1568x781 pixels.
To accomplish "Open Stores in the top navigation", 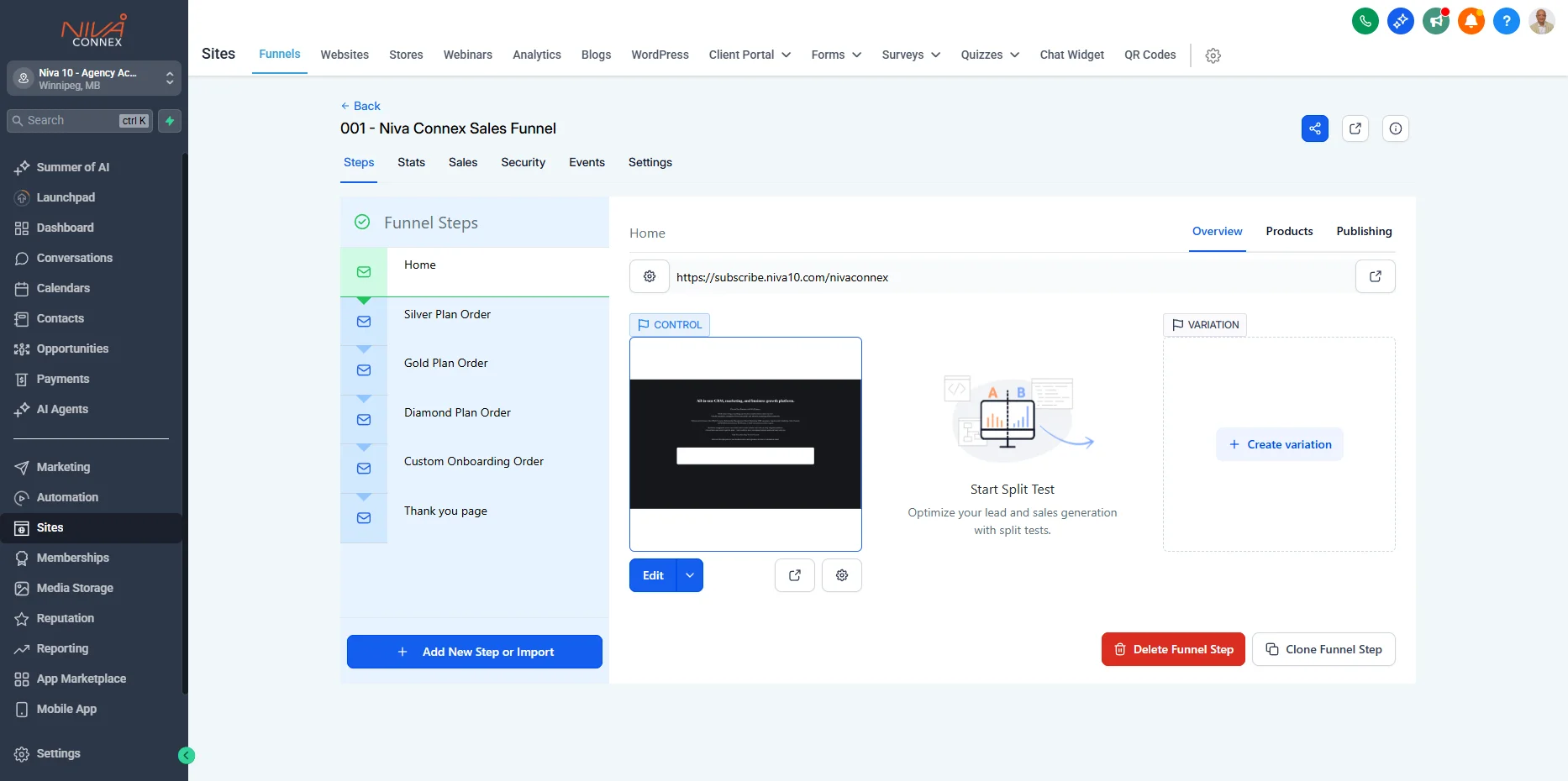I will [x=406, y=55].
